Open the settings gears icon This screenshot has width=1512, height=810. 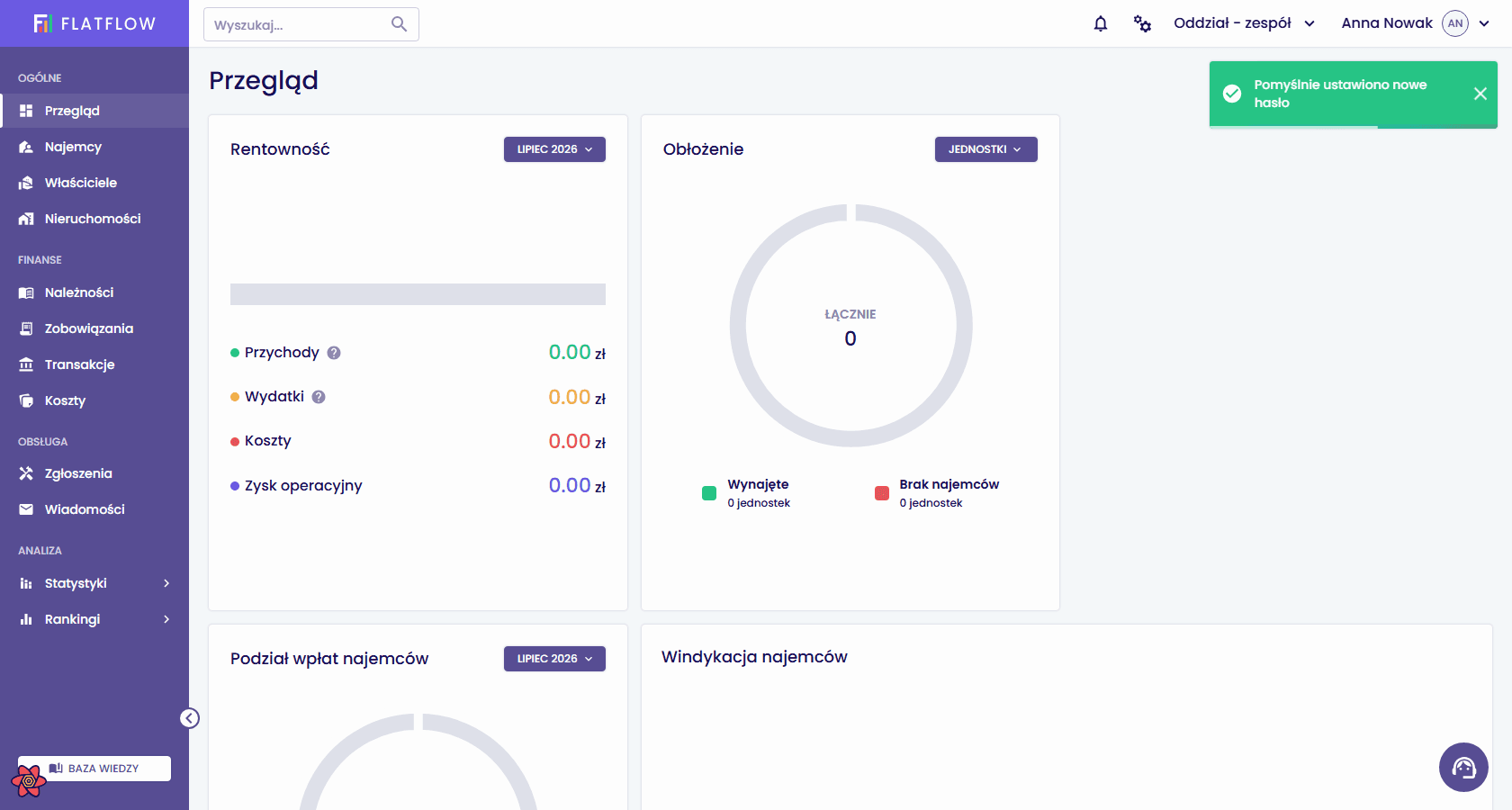1142,23
